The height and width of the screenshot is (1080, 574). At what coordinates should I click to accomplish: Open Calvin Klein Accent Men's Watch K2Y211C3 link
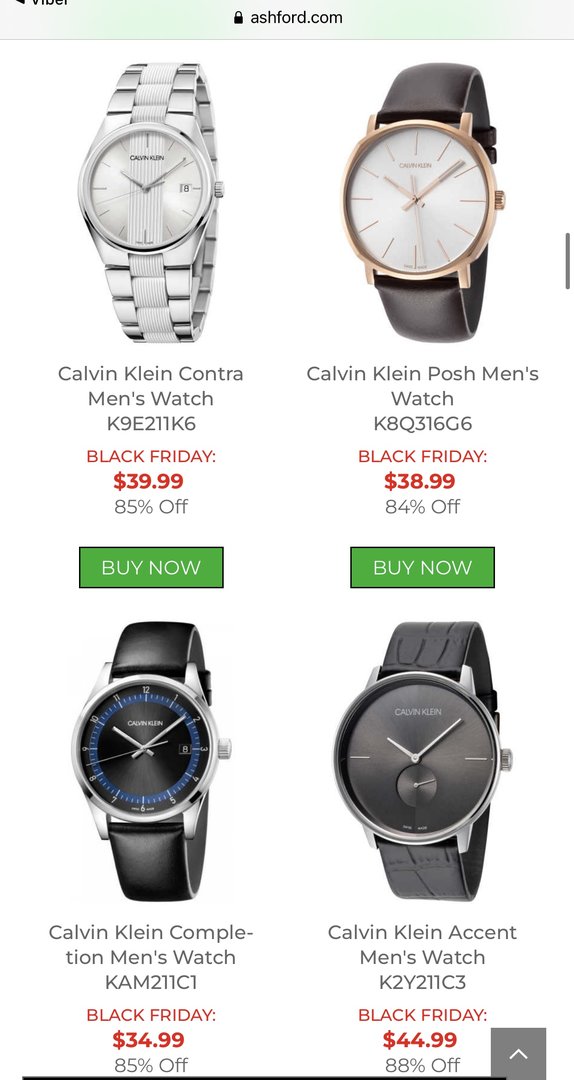[422, 957]
